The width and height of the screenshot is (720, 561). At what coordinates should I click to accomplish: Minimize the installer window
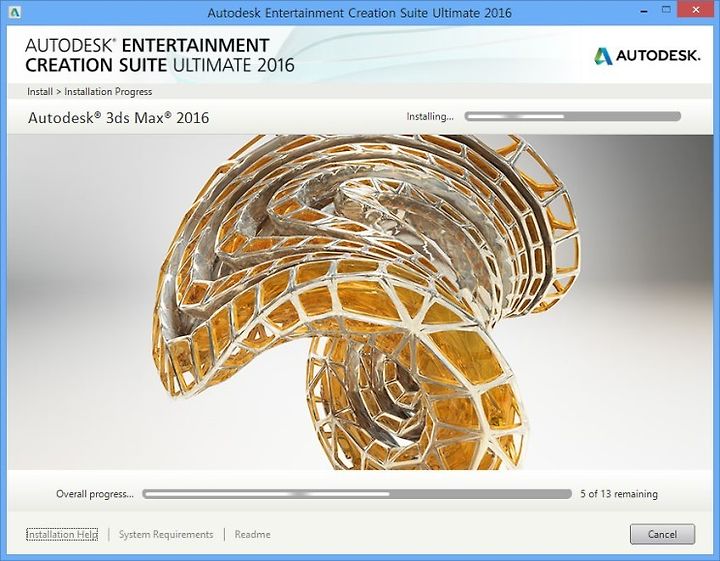(644, 11)
